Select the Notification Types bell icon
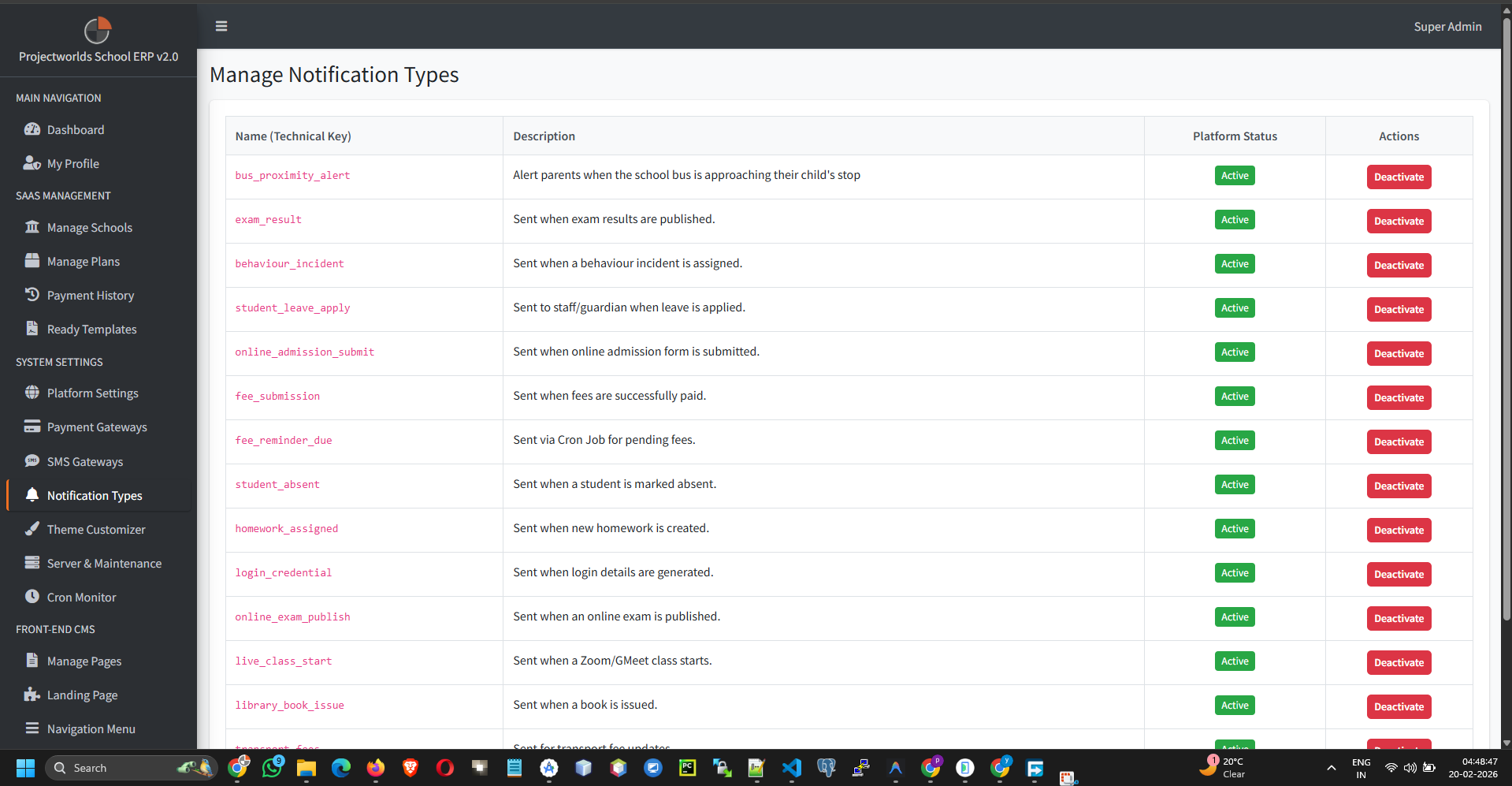 (x=32, y=495)
